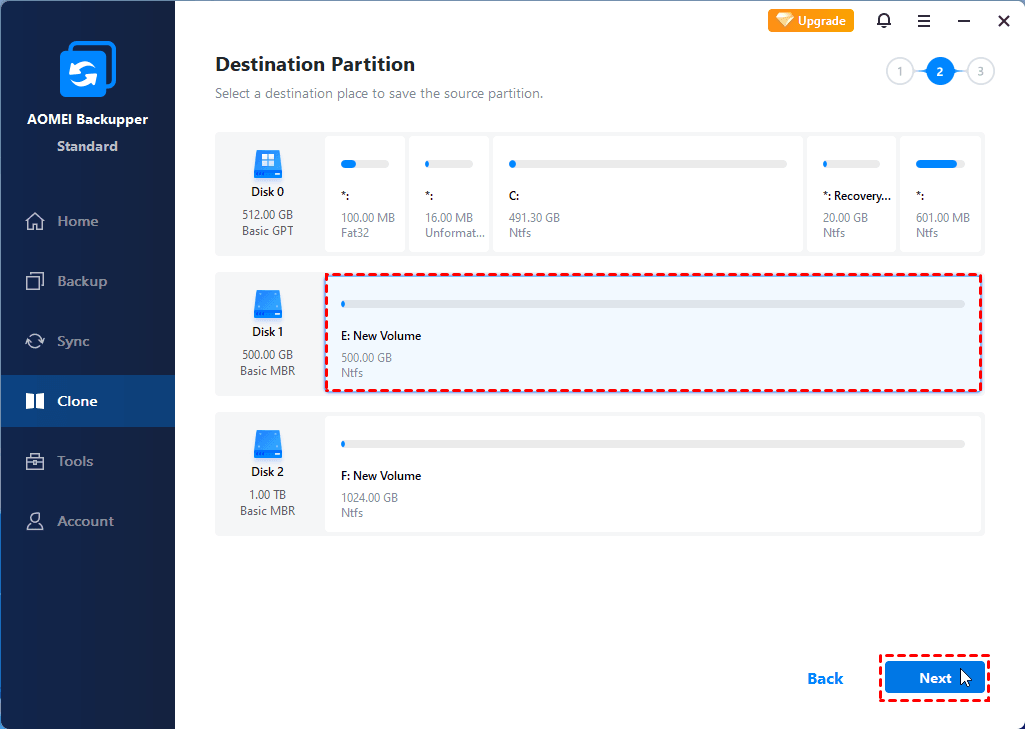Click the Upgrade button
This screenshot has height=729, width=1025.
click(x=810, y=21)
